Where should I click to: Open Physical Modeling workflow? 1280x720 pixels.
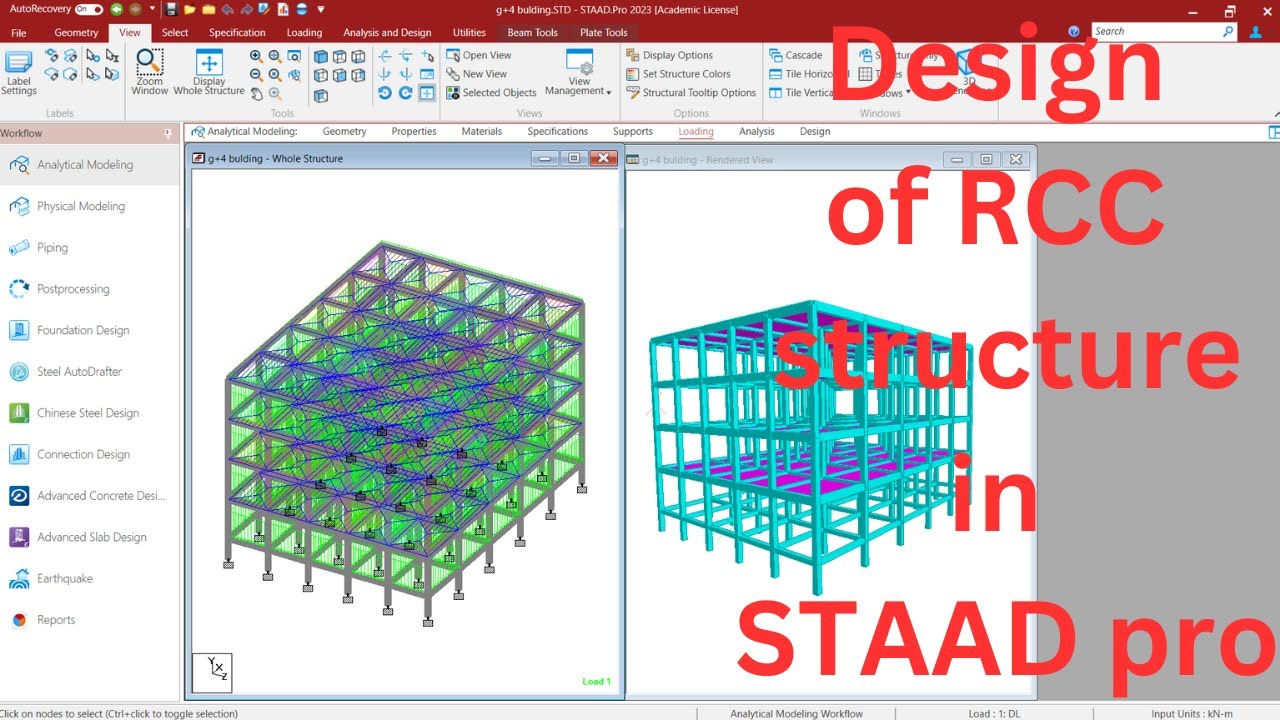click(x=90, y=206)
